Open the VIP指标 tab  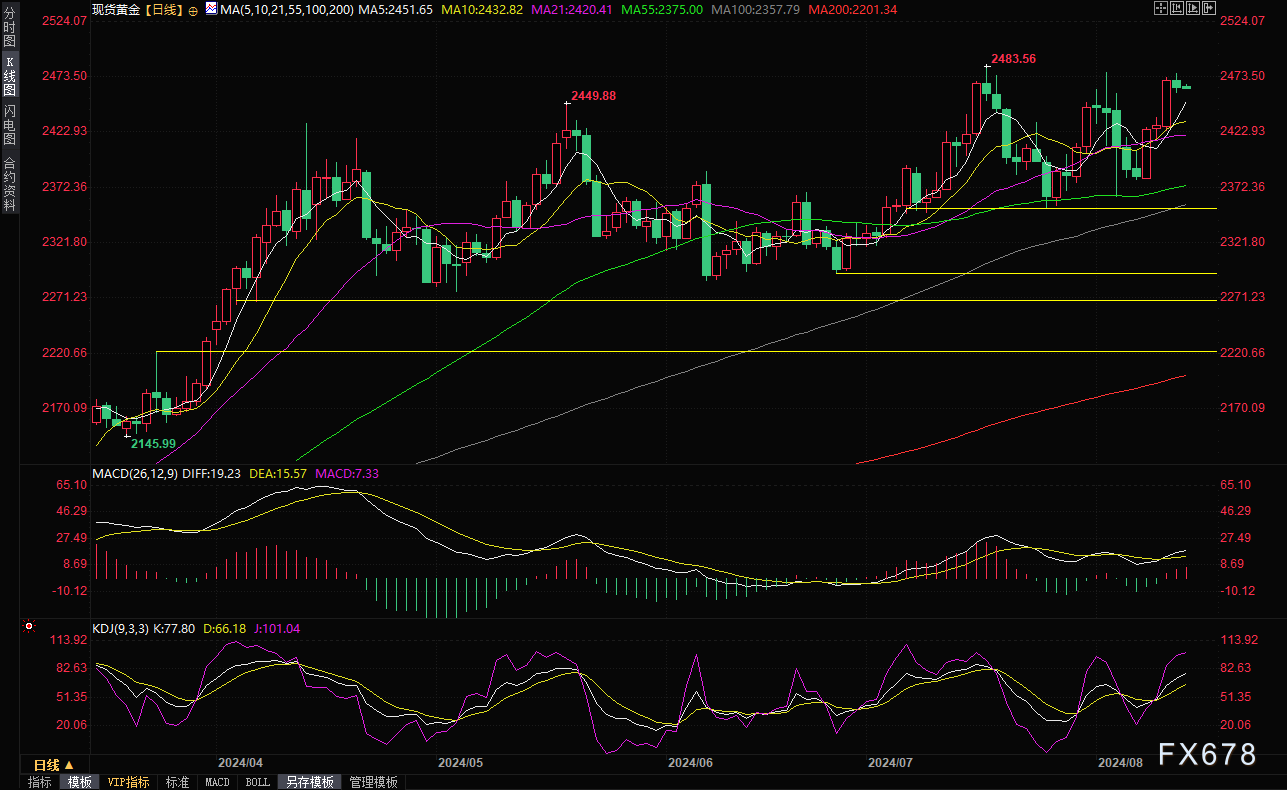tap(128, 782)
